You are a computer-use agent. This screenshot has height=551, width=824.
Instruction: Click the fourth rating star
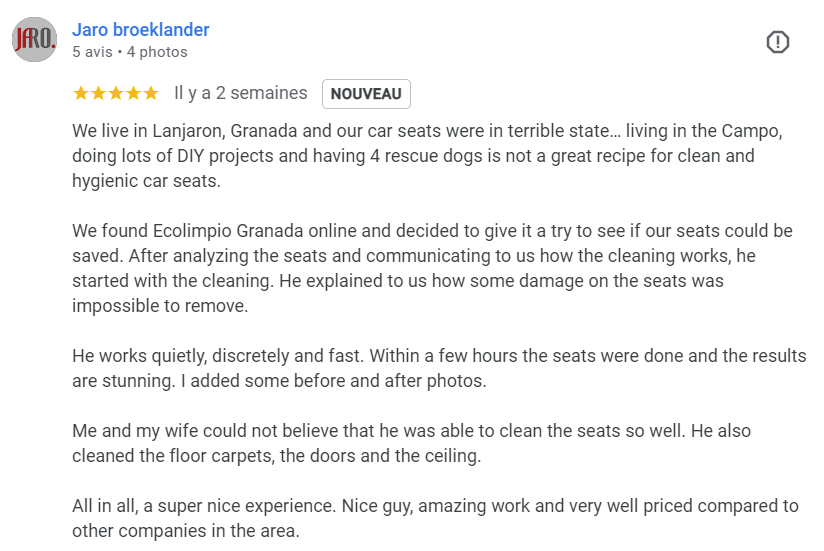click(x=133, y=94)
